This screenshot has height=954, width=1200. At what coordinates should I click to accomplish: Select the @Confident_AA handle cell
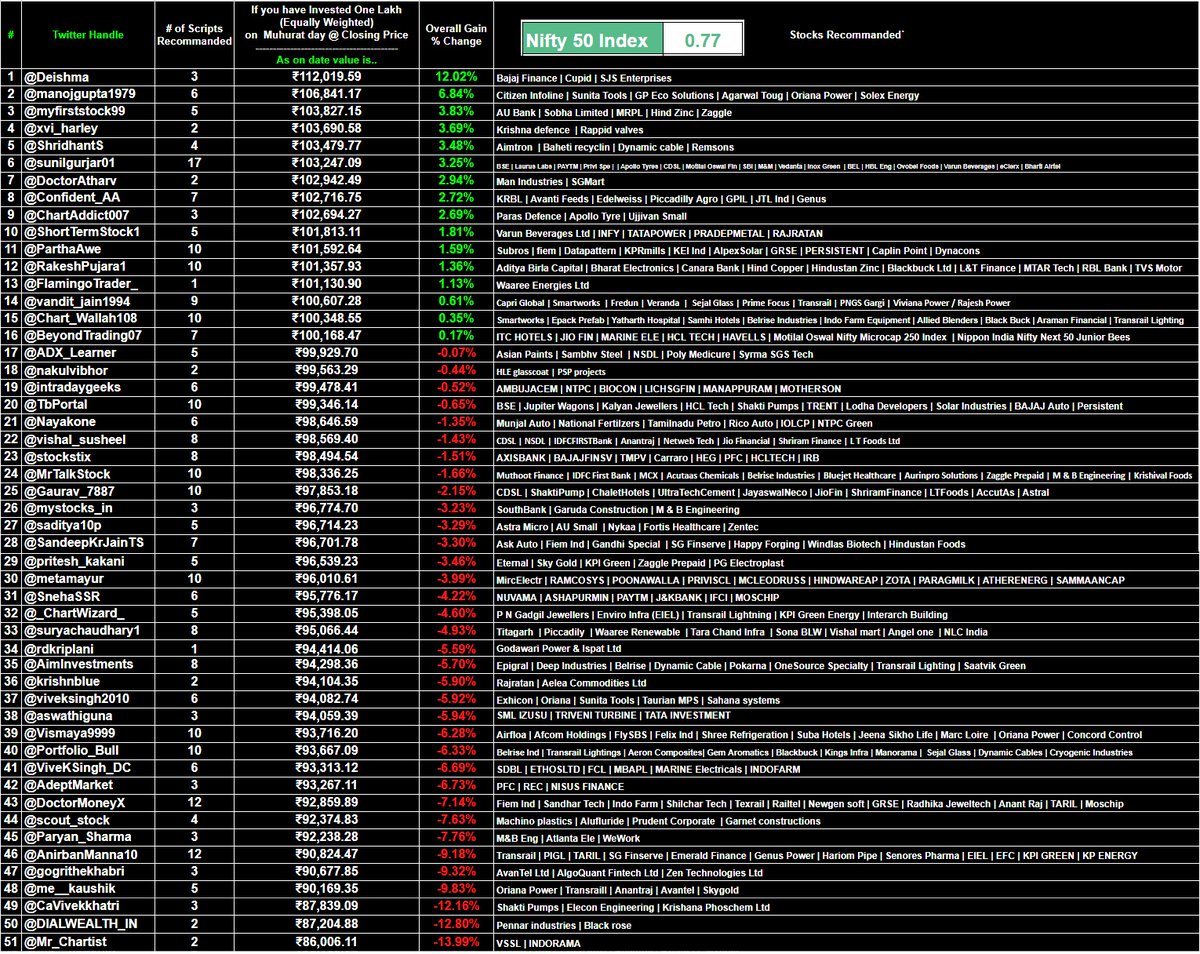[88, 200]
